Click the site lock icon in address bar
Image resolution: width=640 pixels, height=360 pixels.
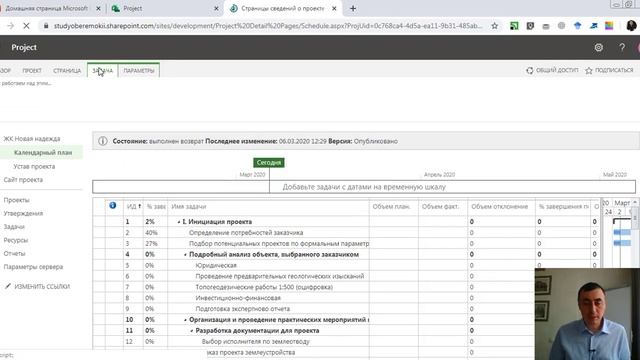pos(46,26)
